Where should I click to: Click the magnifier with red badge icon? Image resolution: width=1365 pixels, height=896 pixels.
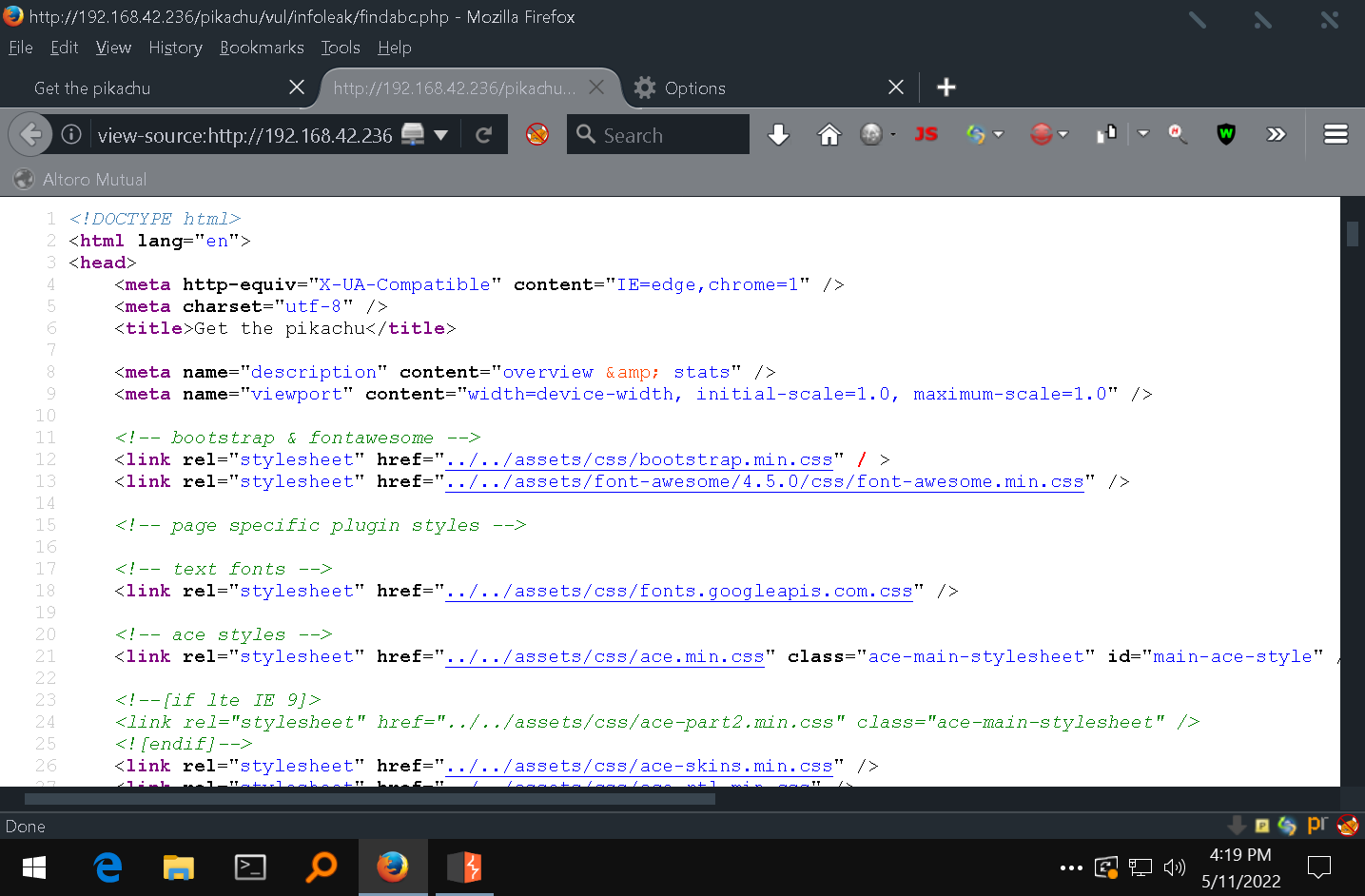tap(1178, 135)
